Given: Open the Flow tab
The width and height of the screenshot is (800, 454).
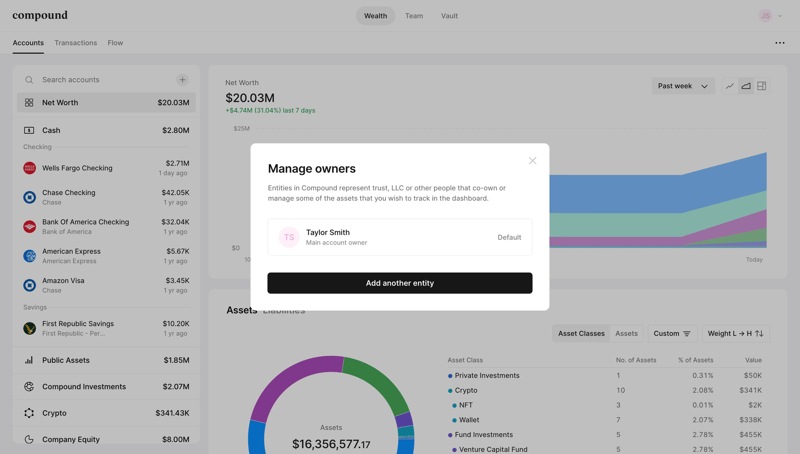Looking at the screenshot, I should click(115, 43).
